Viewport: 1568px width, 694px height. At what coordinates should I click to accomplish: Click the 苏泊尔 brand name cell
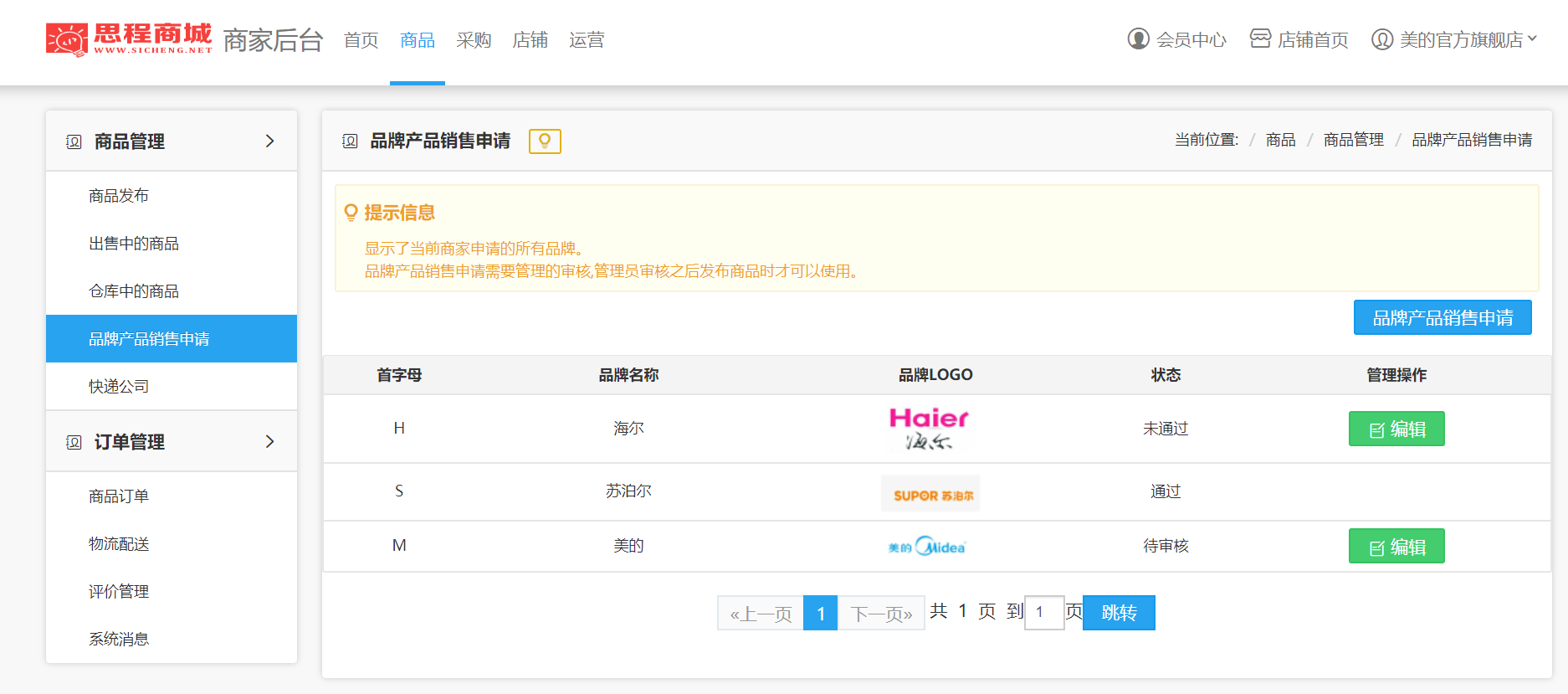click(628, 491)
